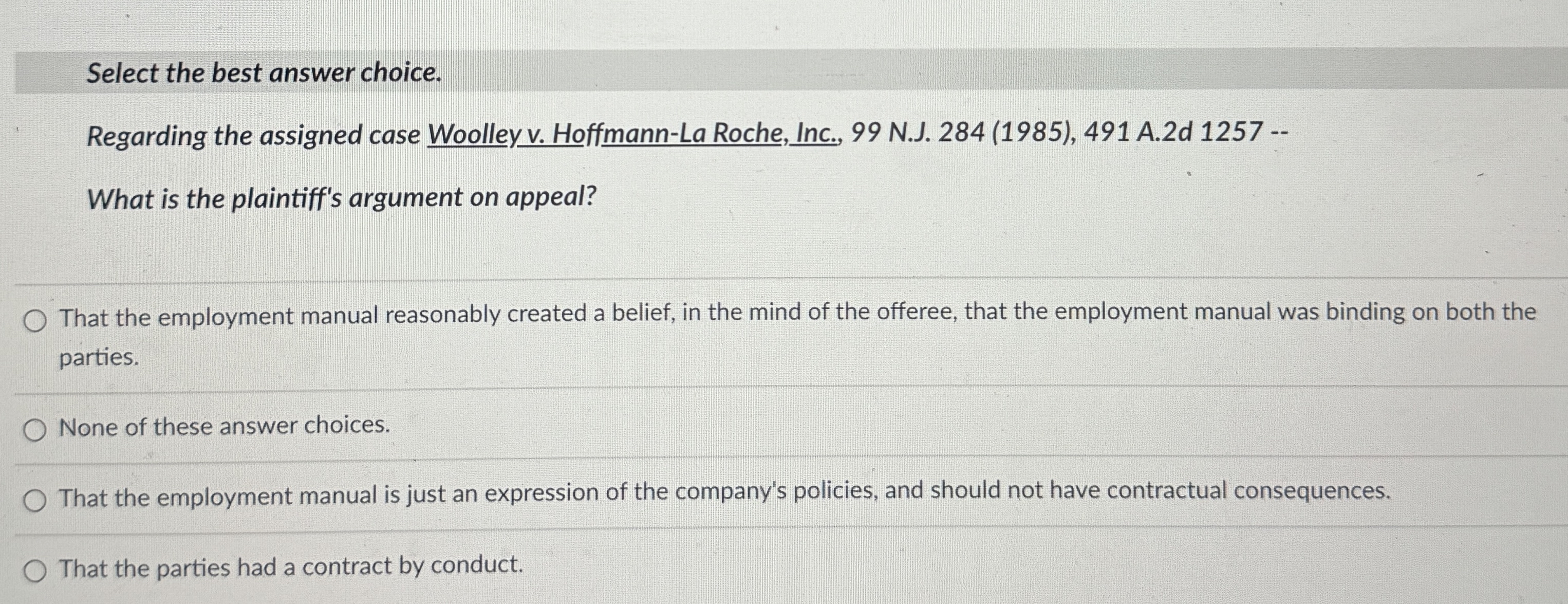Click the gray banner at the top
Screen dimensions: 1568x604
click(784, 73)
